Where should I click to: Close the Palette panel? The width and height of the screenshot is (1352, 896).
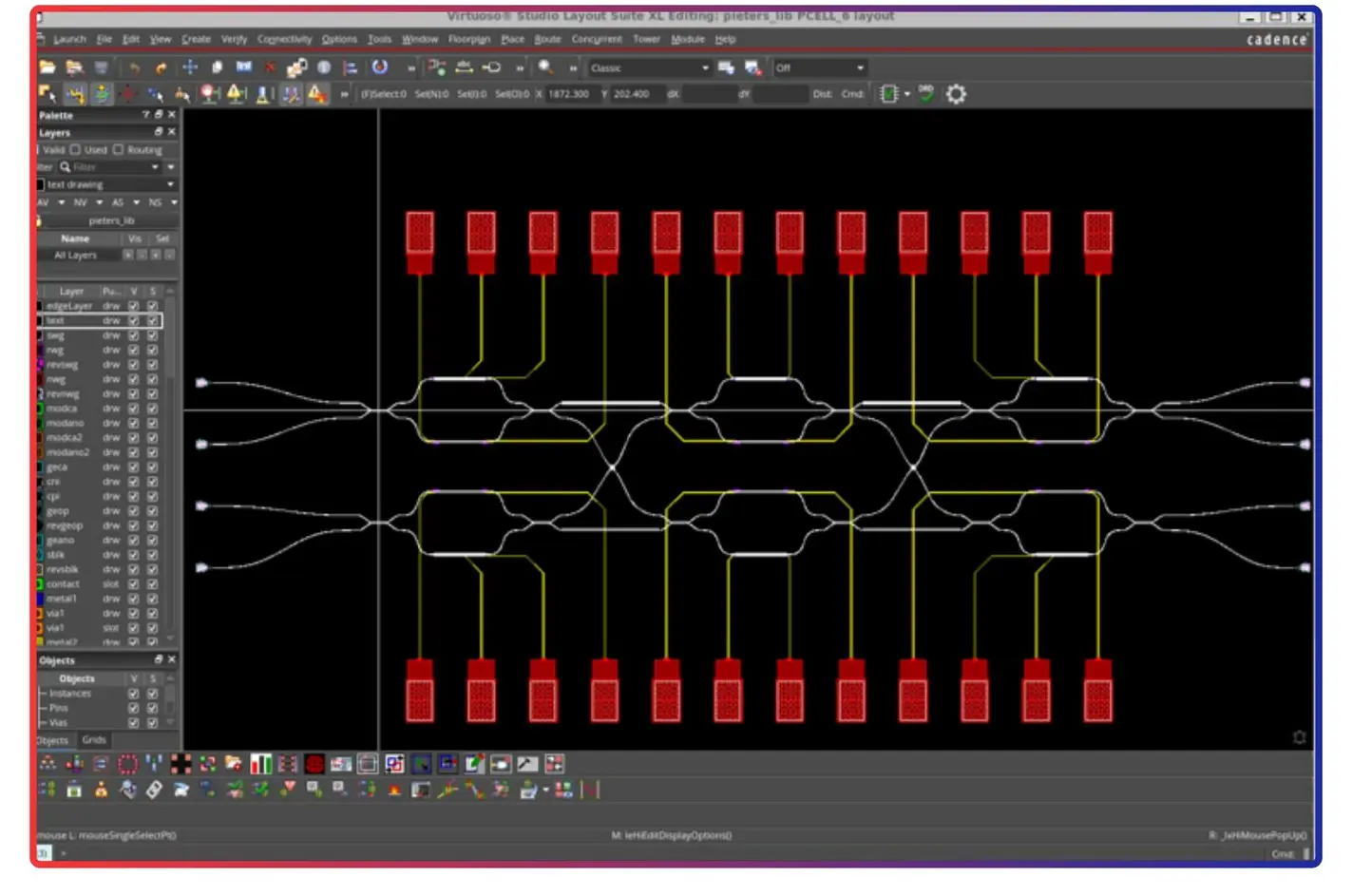coord(172,115)
